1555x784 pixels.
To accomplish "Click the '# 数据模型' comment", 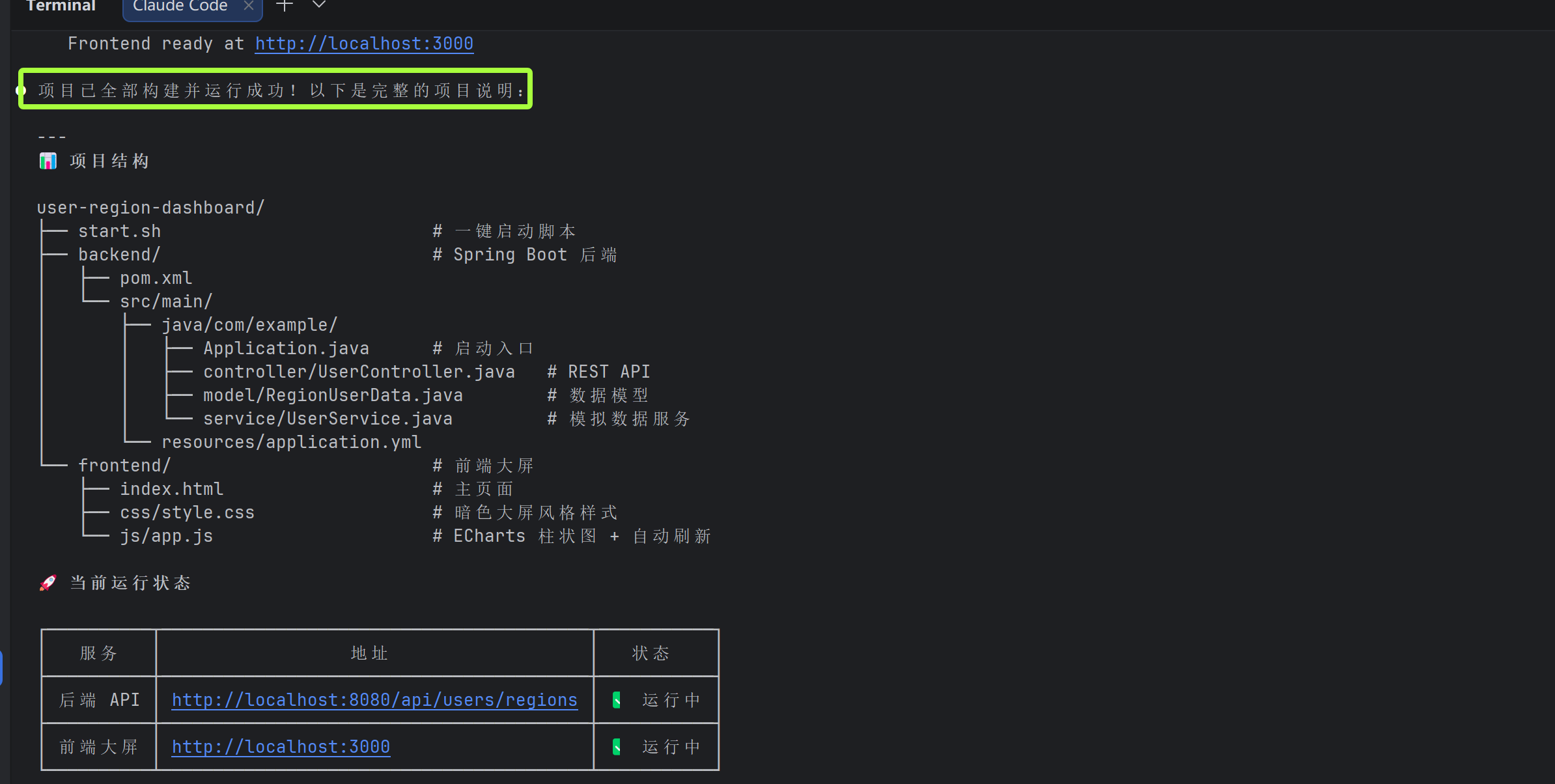I will click(598, 395).
